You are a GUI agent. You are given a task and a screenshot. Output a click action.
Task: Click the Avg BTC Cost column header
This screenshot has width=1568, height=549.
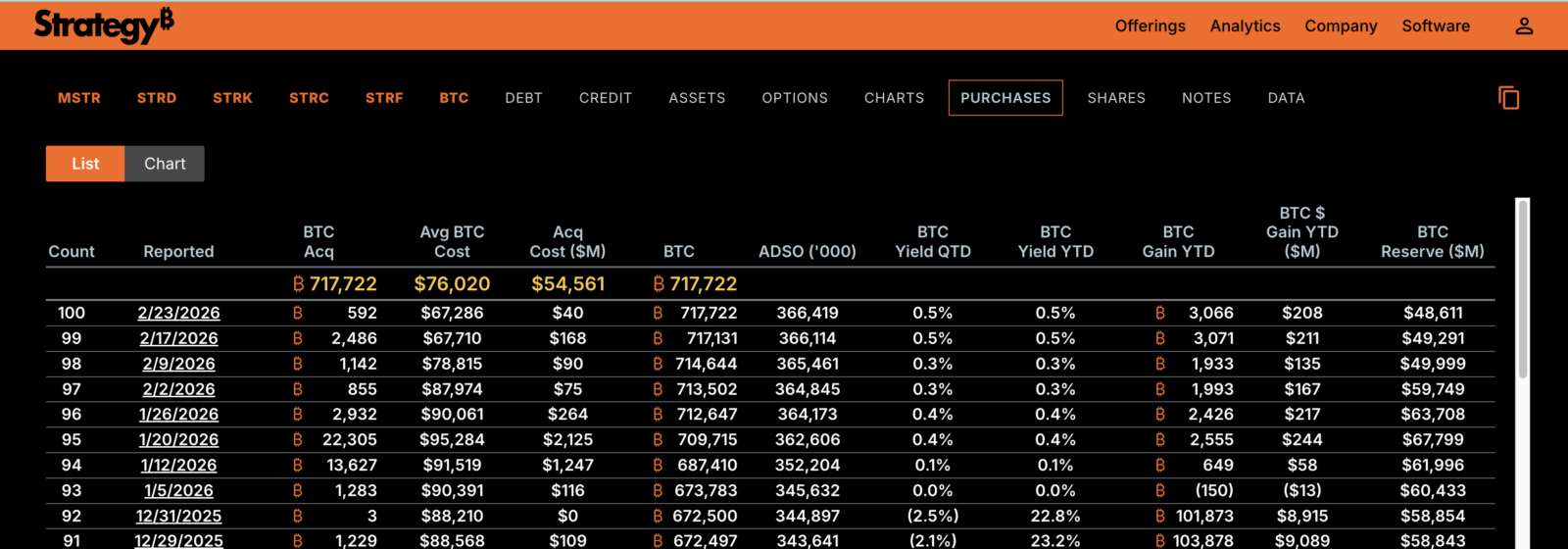[x=452, y=241]
